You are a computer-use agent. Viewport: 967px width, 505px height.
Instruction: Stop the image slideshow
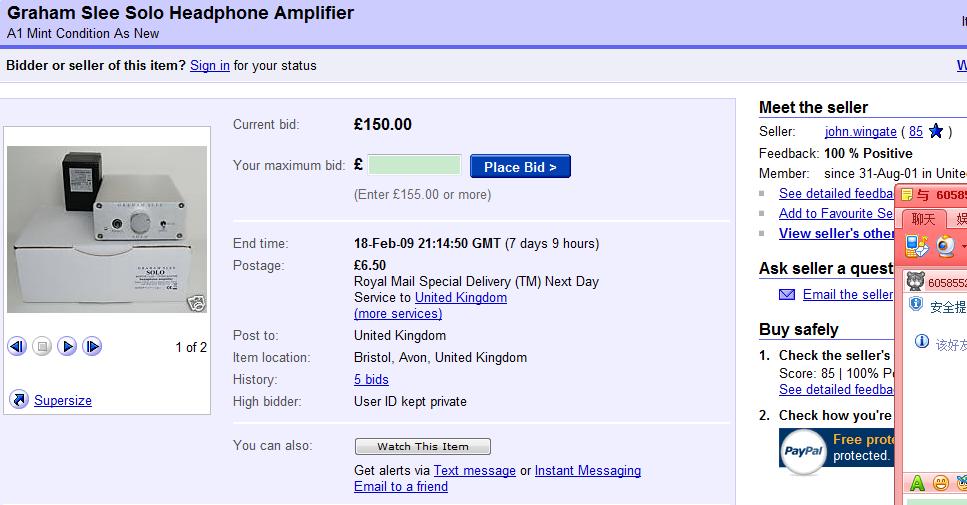pos(42,347)
